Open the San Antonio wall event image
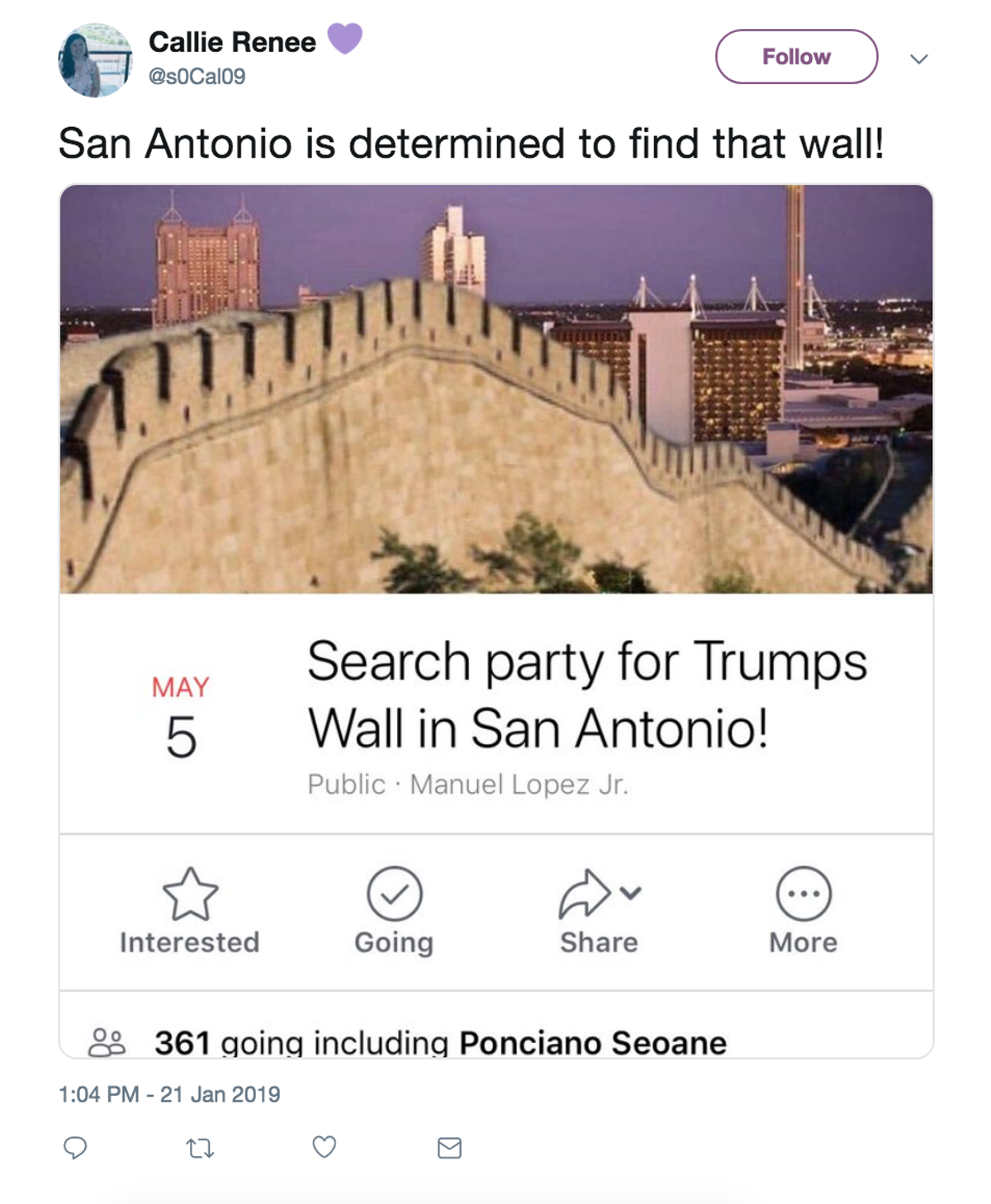This screenshot has width=991, height=1204. coord(496,389)
